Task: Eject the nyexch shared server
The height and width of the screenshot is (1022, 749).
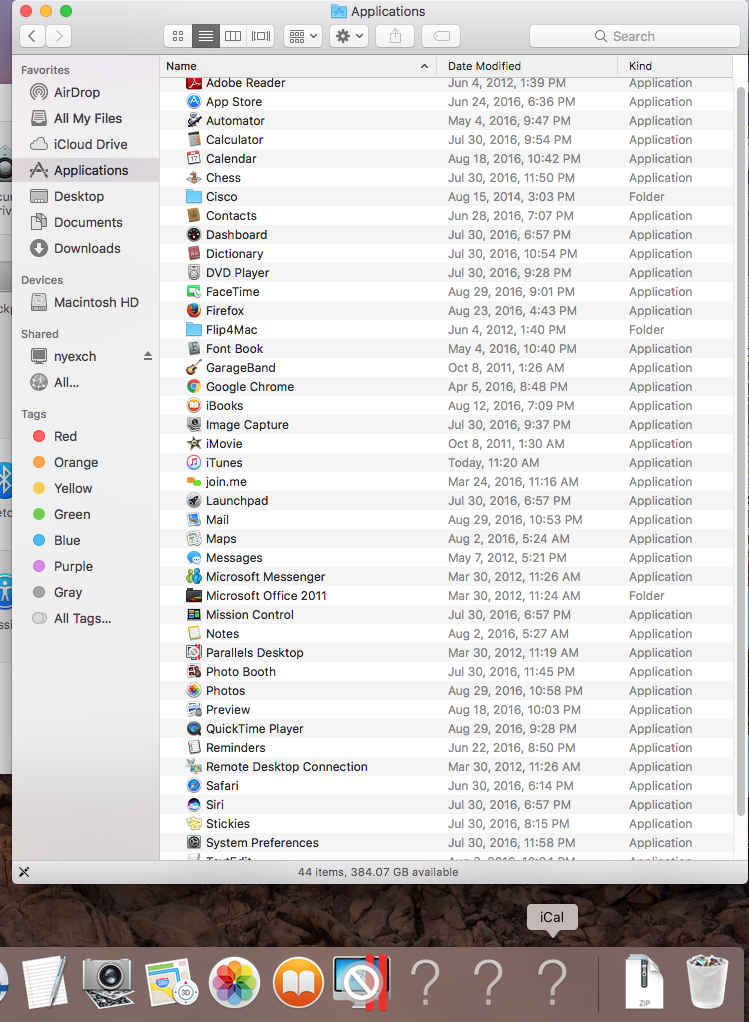Action: pos(148,356)
